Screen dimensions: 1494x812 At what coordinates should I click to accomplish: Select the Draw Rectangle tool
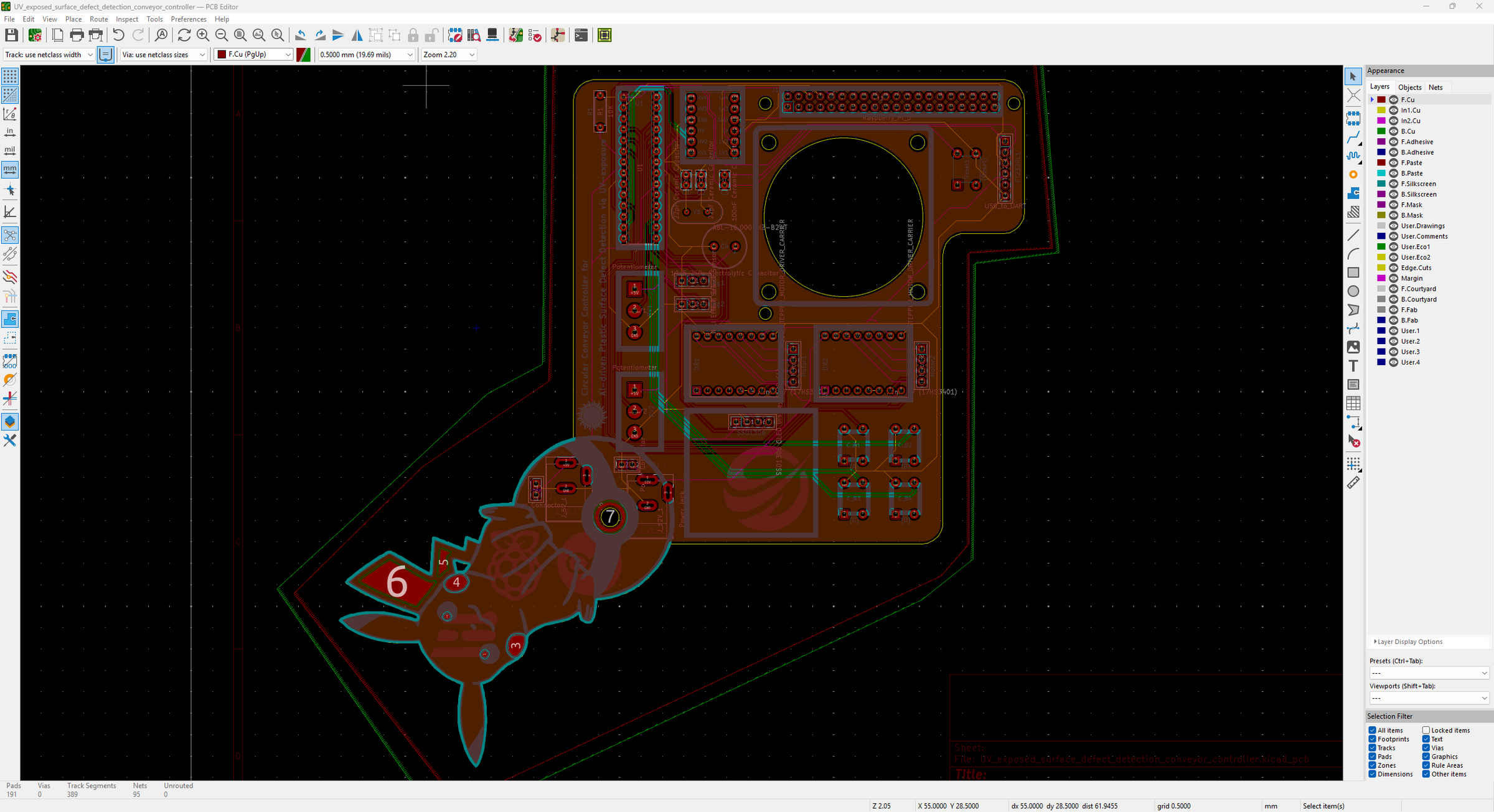[x=1353, y=273]
